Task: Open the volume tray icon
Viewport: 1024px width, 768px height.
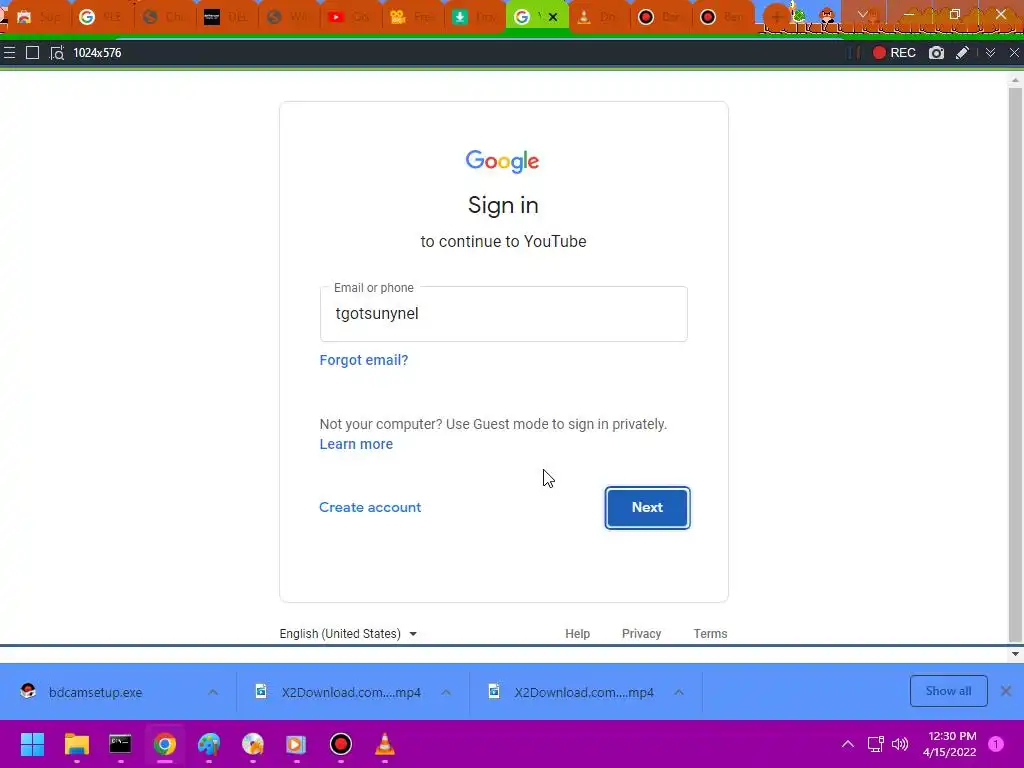Action: [x=900, y=744]
